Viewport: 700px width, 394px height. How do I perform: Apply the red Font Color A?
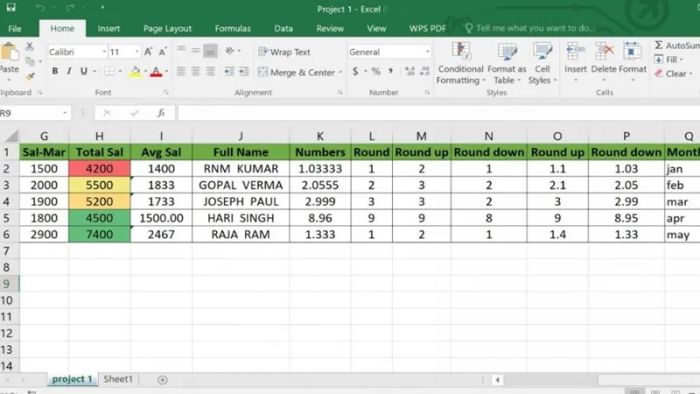pos(156,71)
